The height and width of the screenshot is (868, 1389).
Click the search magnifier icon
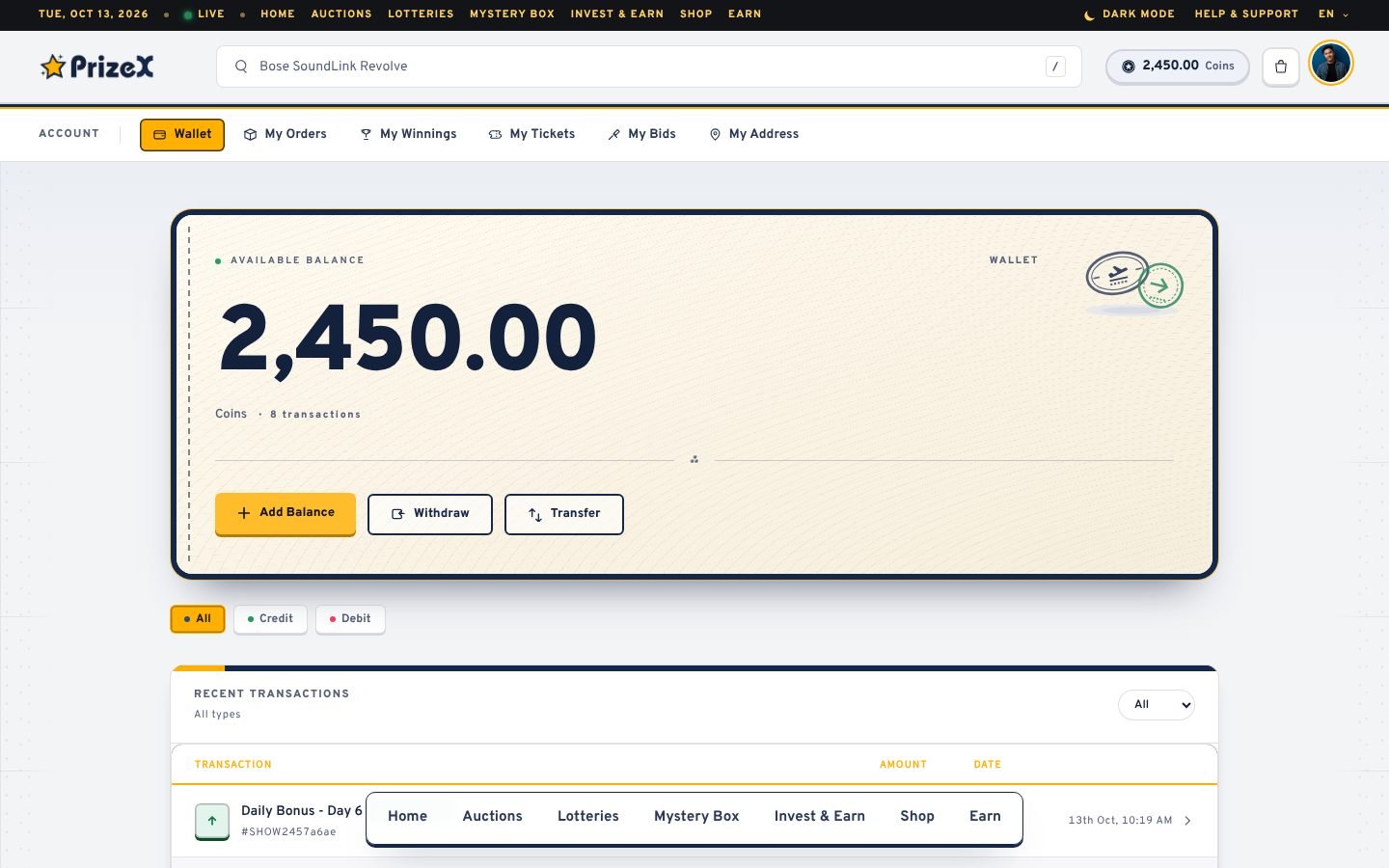pyautogui.click(x=241, y=67)
